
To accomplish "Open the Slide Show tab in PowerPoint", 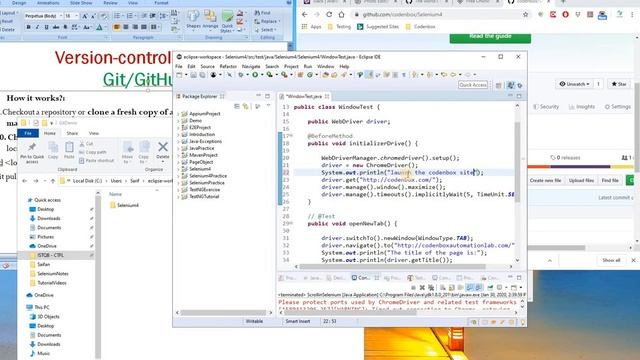I will [81, 3].
